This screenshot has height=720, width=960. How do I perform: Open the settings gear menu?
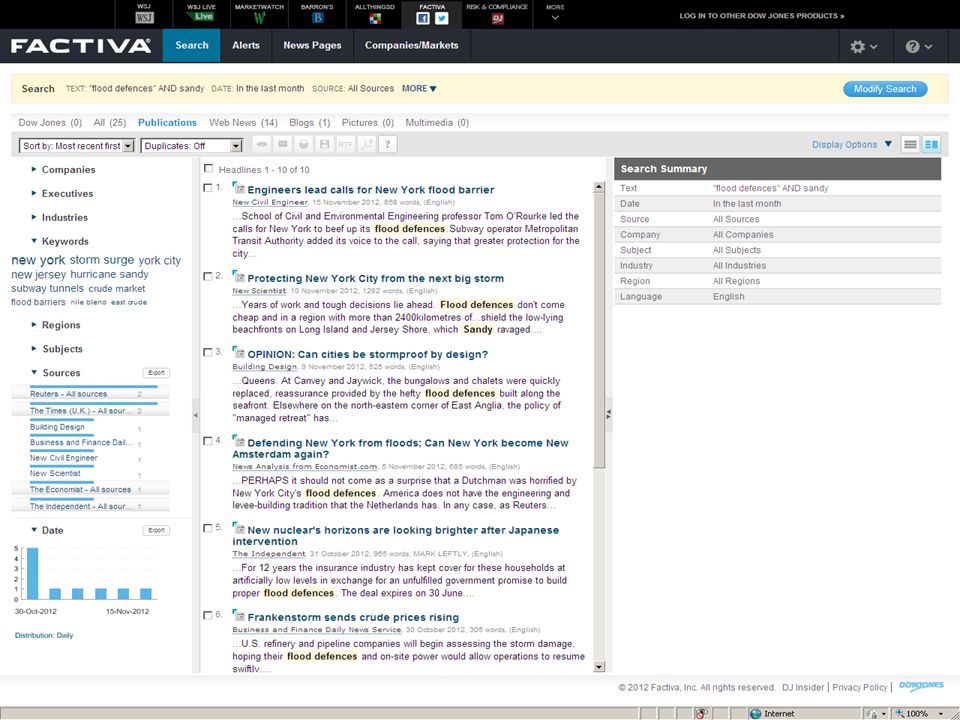(x=864, y=47)
